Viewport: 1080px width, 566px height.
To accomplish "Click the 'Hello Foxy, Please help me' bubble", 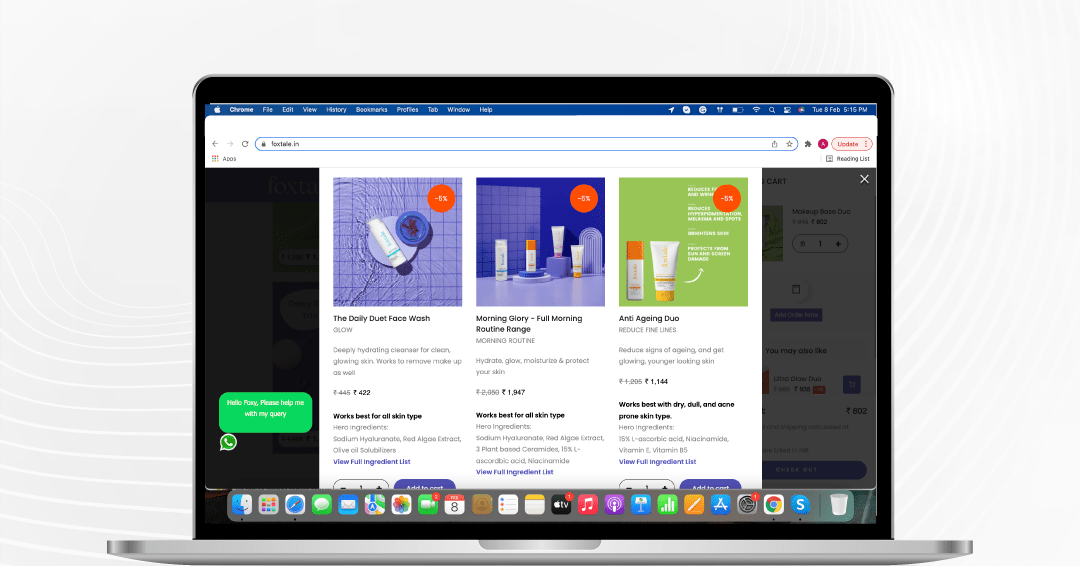I will pyautogui.click(x=265, y=412).
